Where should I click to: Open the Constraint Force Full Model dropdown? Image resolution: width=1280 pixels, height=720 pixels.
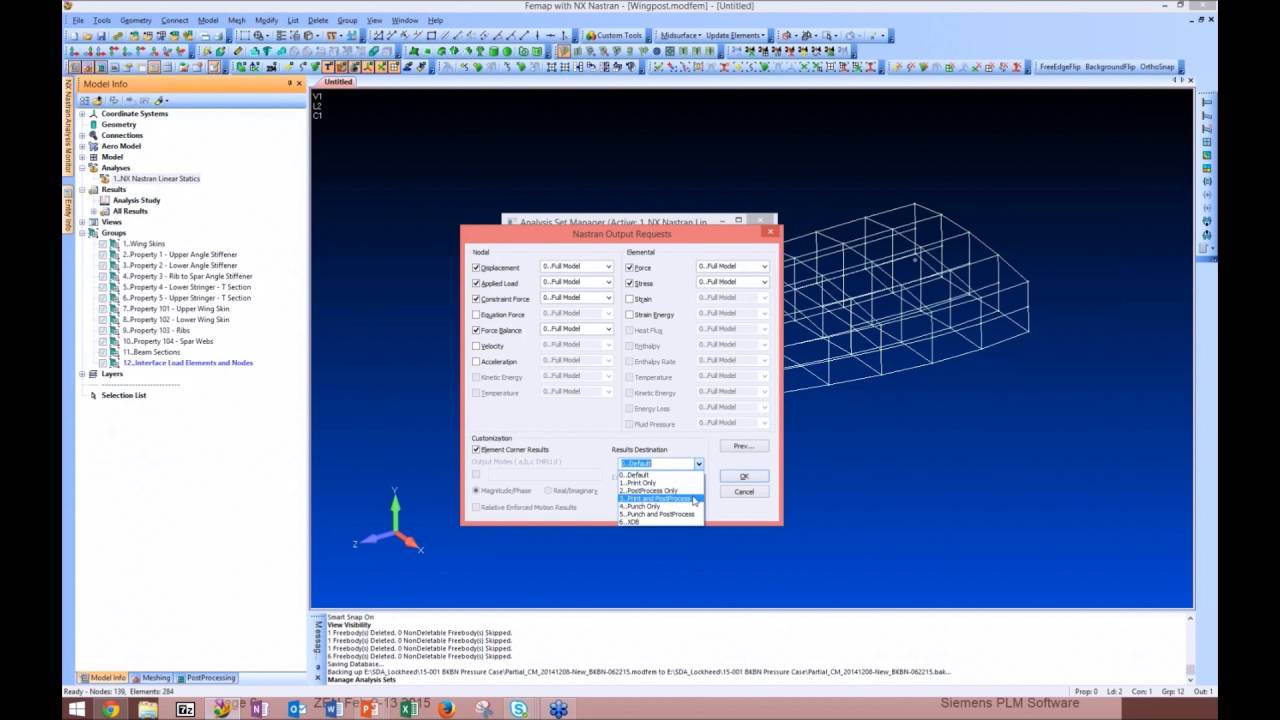(577, 297)
